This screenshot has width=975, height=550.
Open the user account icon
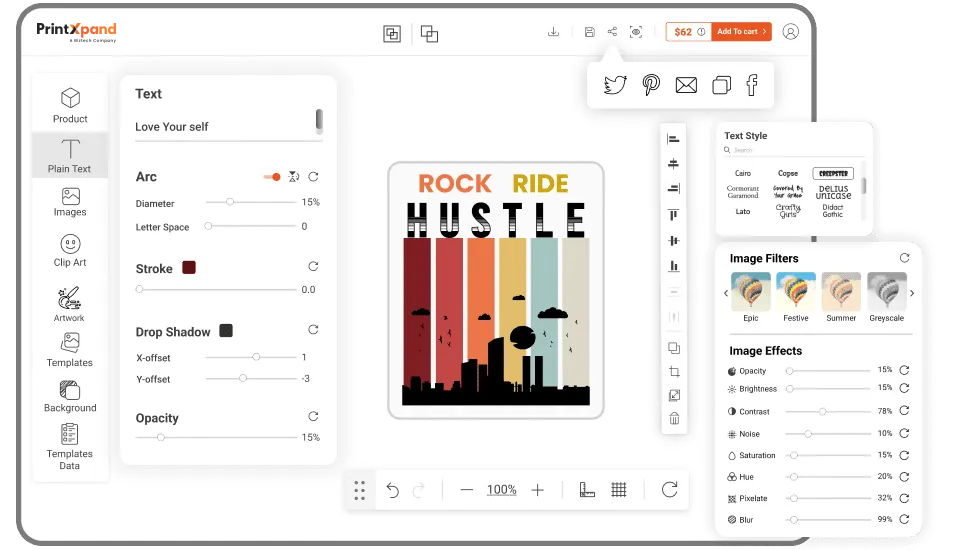coord(790,32)
